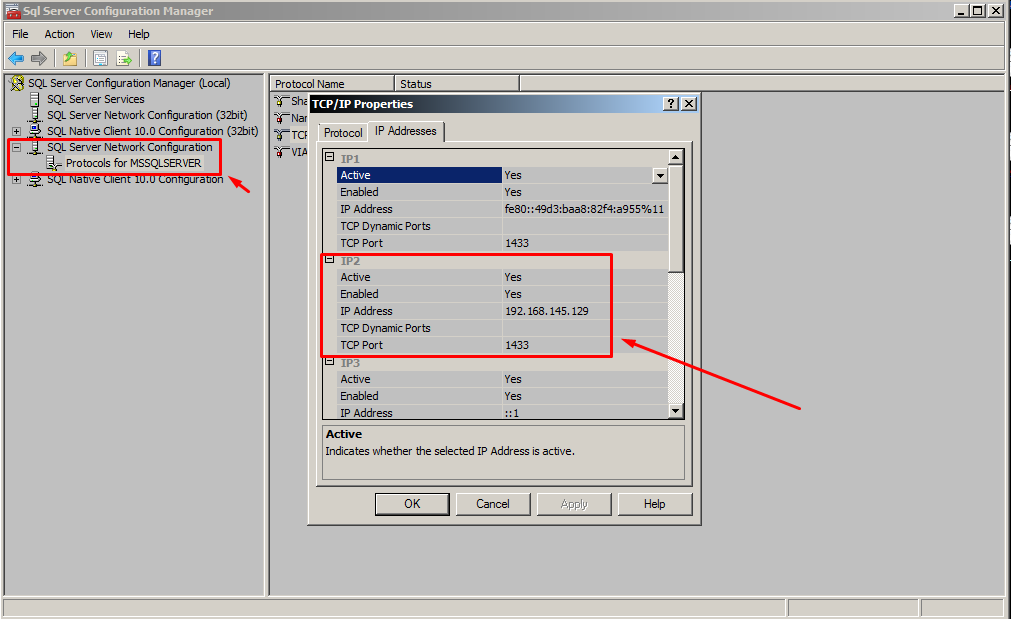Viewport: 1011px width, 619px height.
Task: Select SQL Server Services in the tree
Action: point(95,99)
